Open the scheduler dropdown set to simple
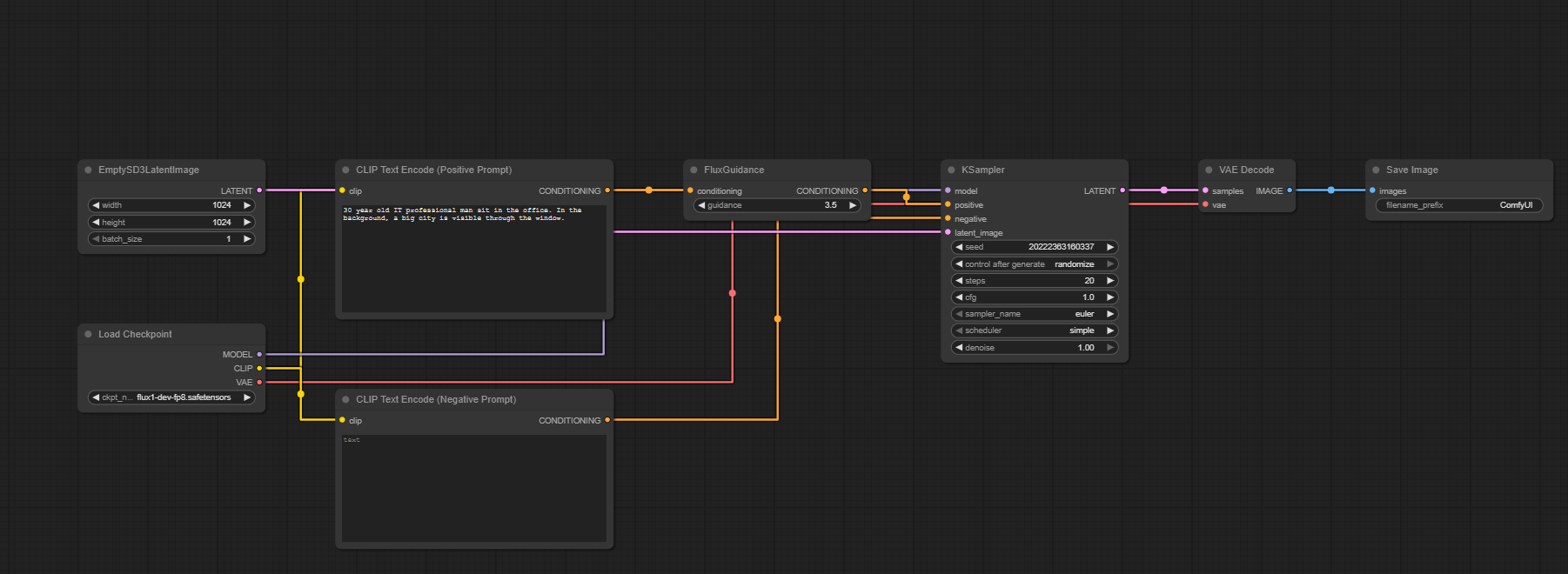 click(x=1034, y=330)
